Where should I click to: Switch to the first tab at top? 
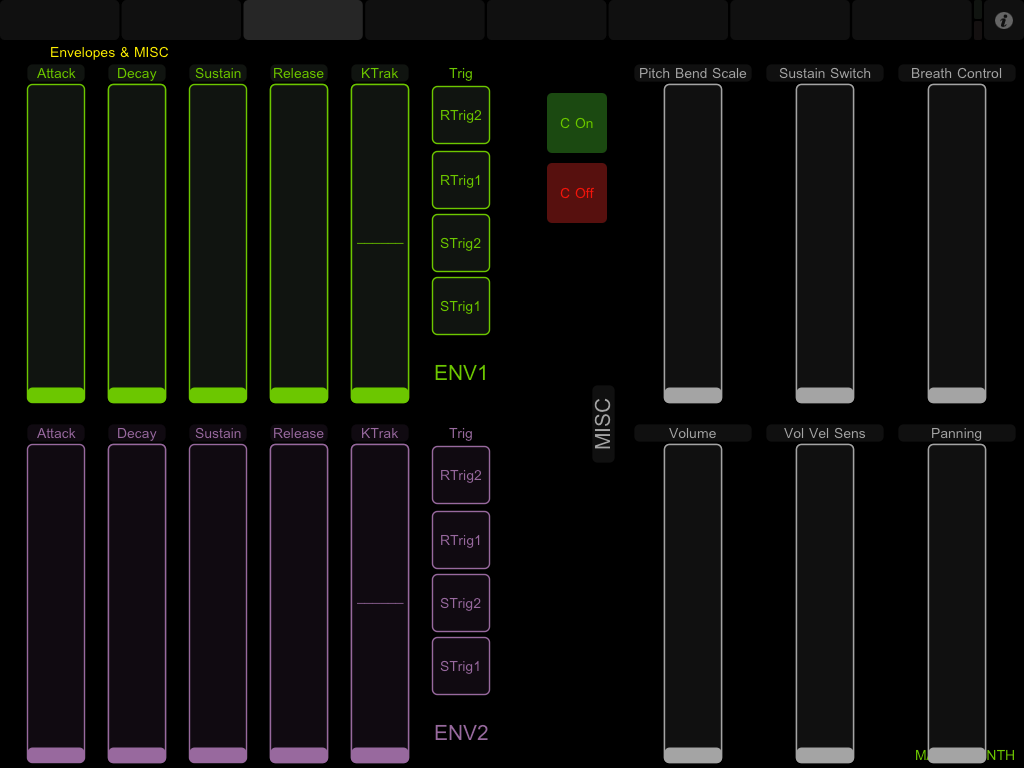click(x=60, y=19)
